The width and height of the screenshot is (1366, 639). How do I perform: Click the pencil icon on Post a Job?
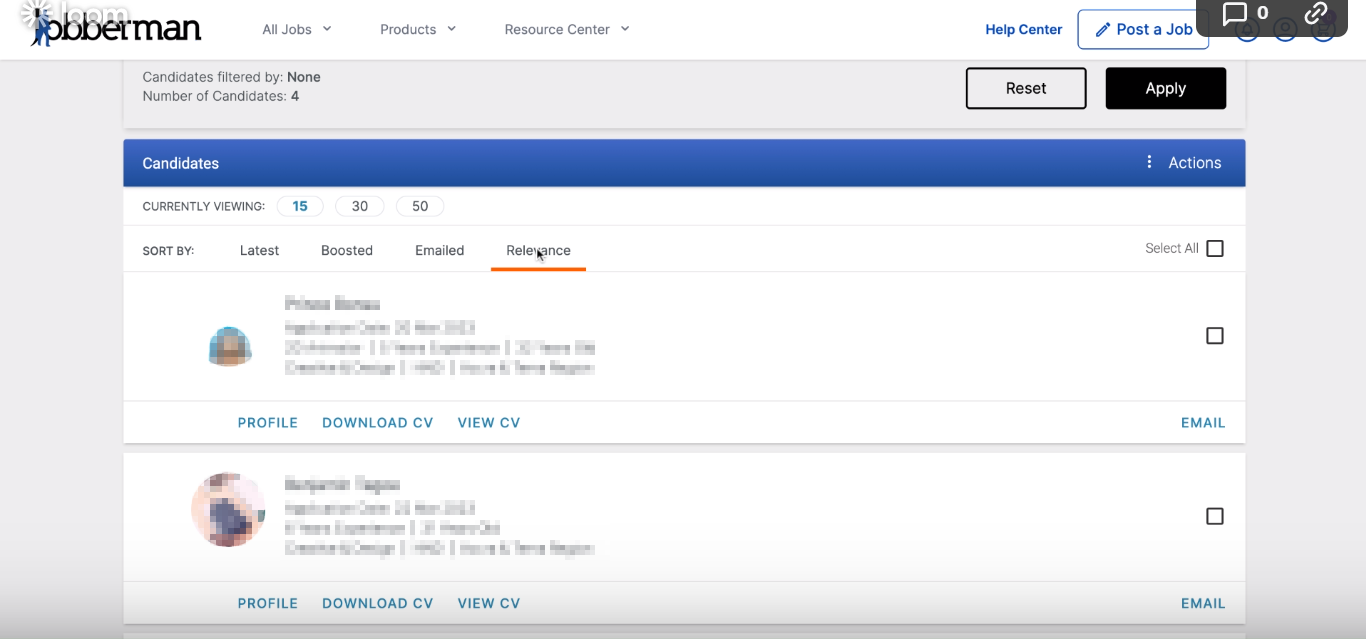(1103, 29)
